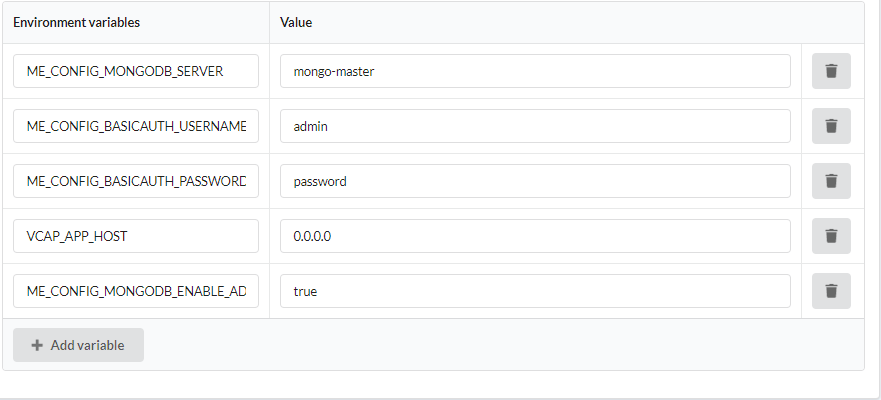The width and height of the screenshot is (881, 400).
Task: Add a new environment variable
Action: pos(78,345)
